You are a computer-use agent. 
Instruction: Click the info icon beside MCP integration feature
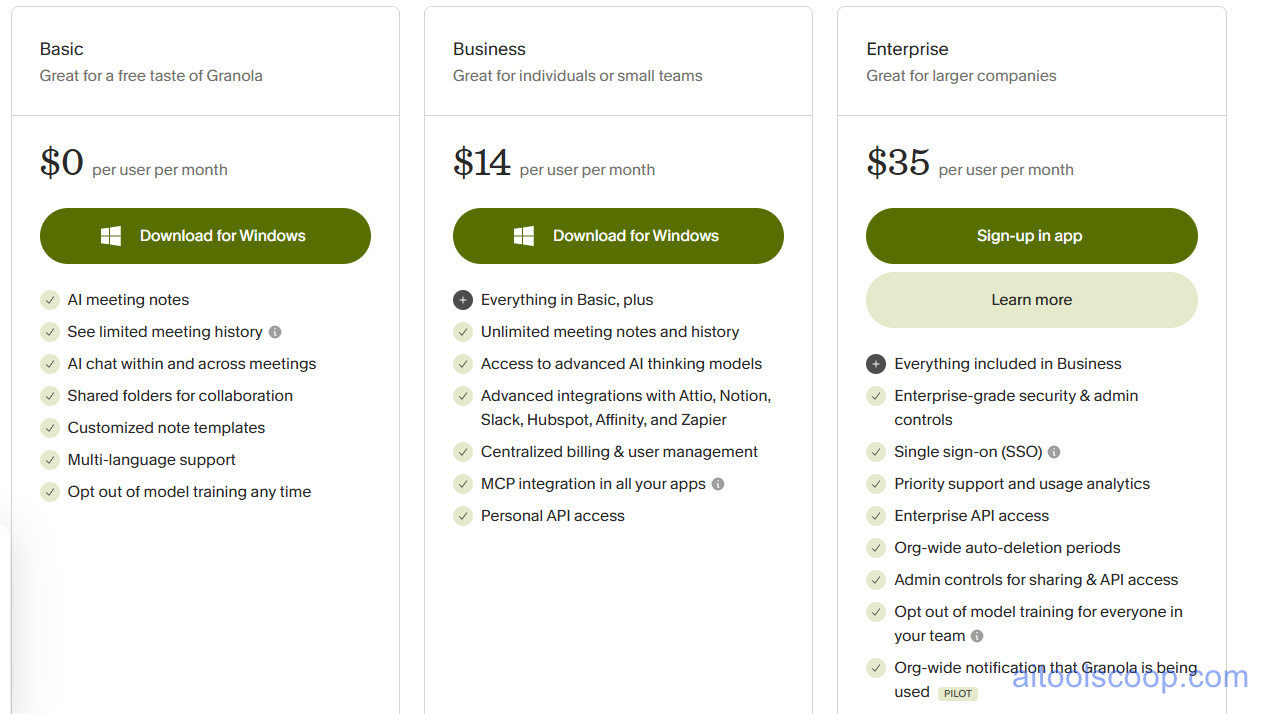(x=718, y=484)
